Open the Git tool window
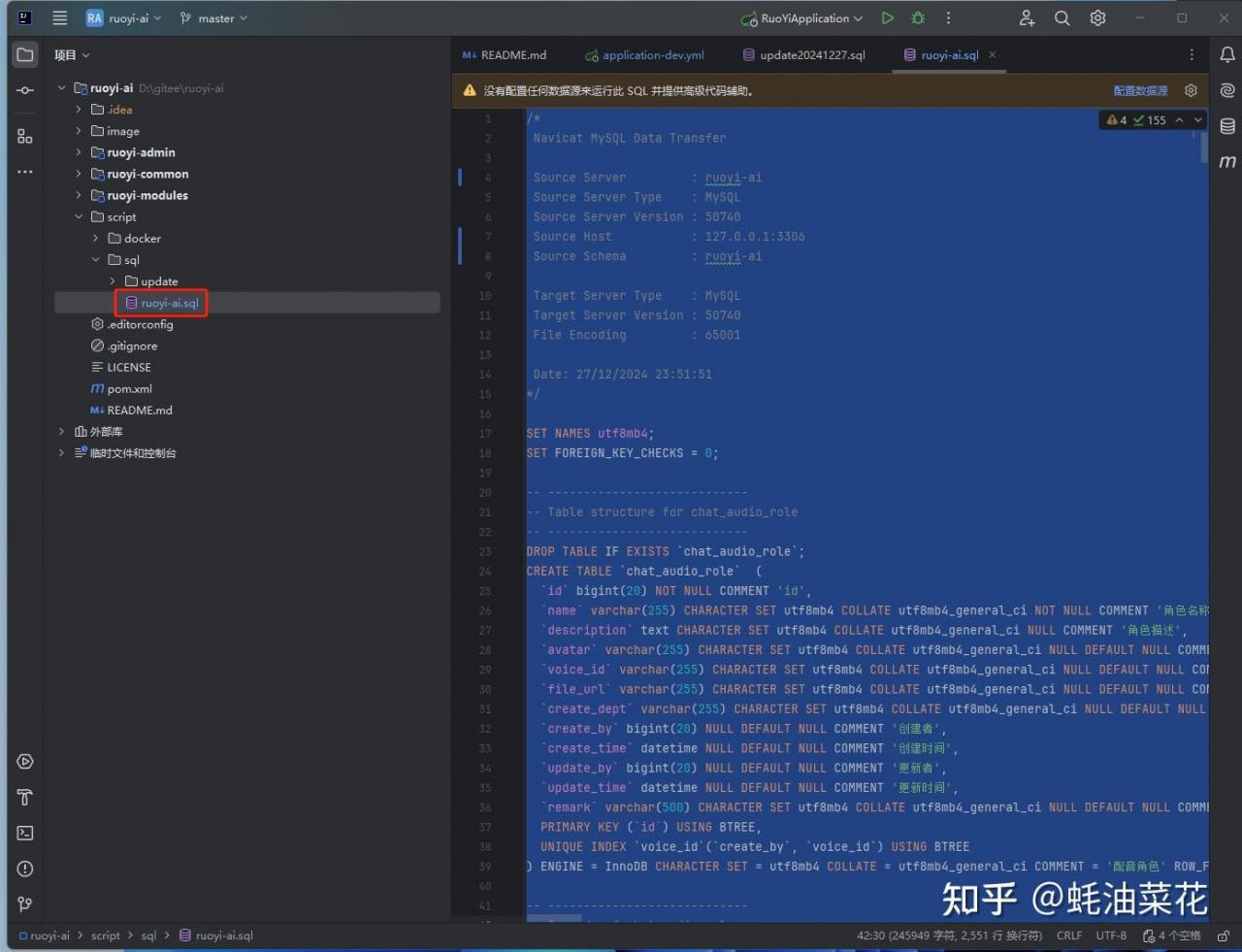 [25, 904]
